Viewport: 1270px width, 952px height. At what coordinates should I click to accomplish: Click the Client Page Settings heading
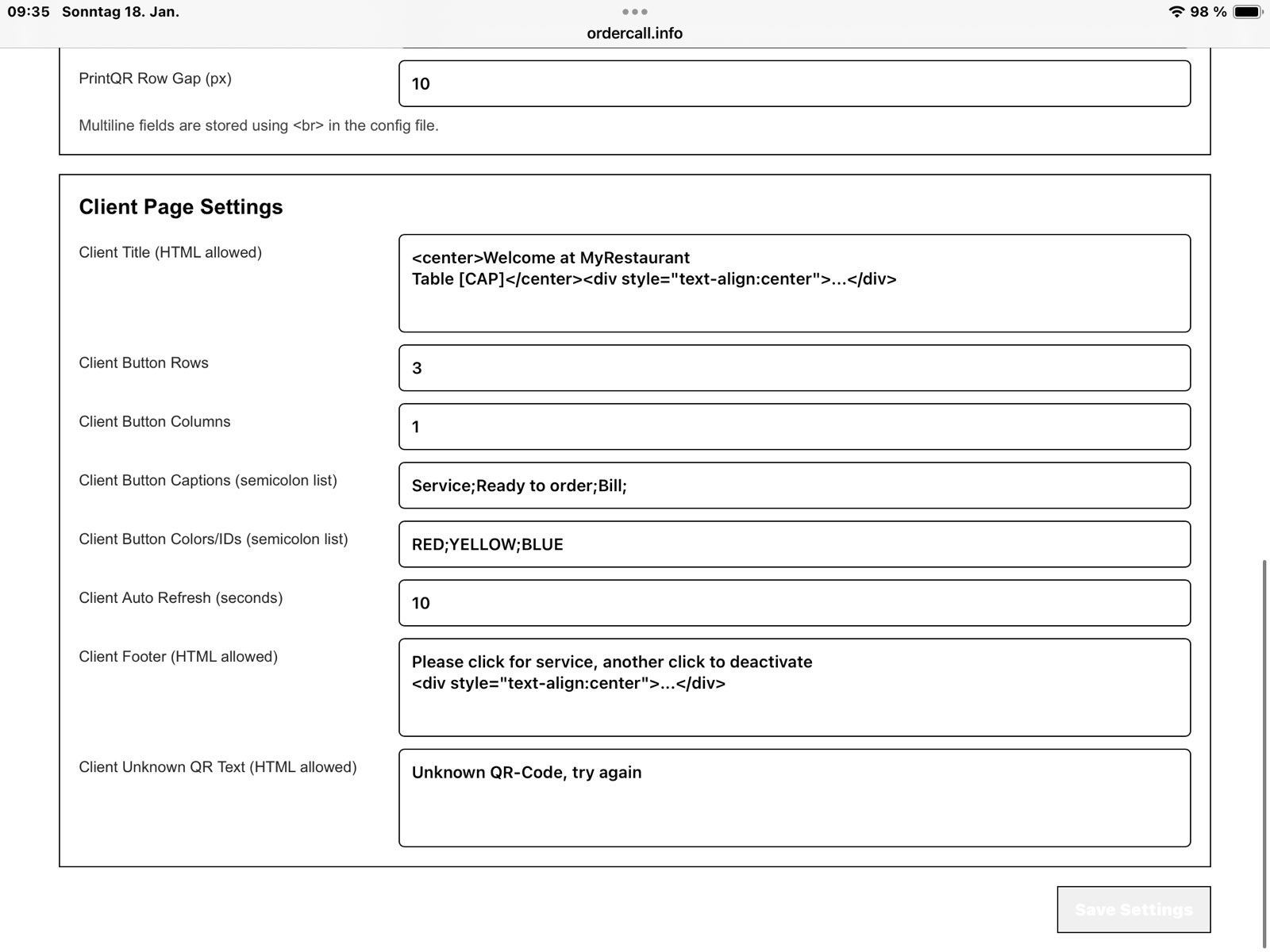(181, 207)
